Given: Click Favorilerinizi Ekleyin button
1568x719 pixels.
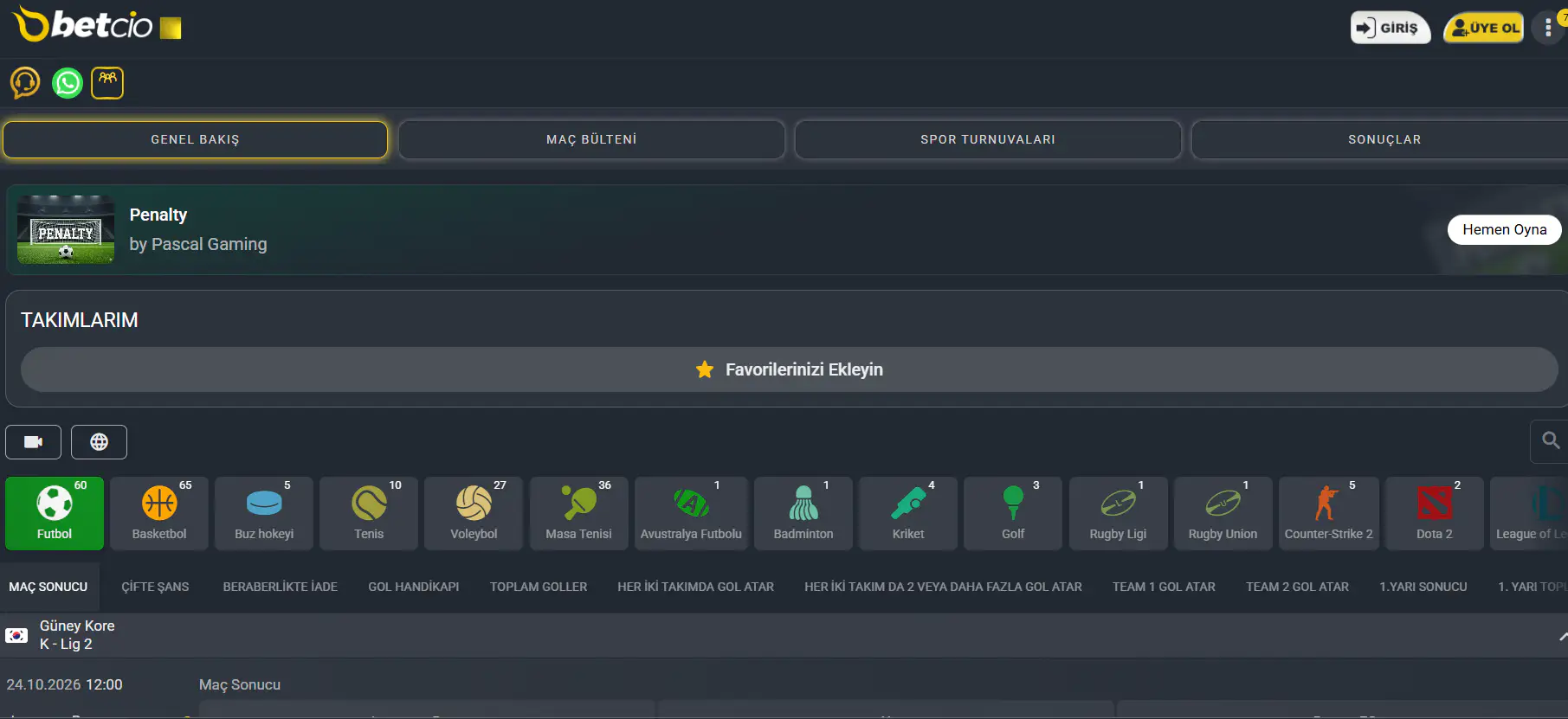Looking at the screenshot, I should pos(790,369).
